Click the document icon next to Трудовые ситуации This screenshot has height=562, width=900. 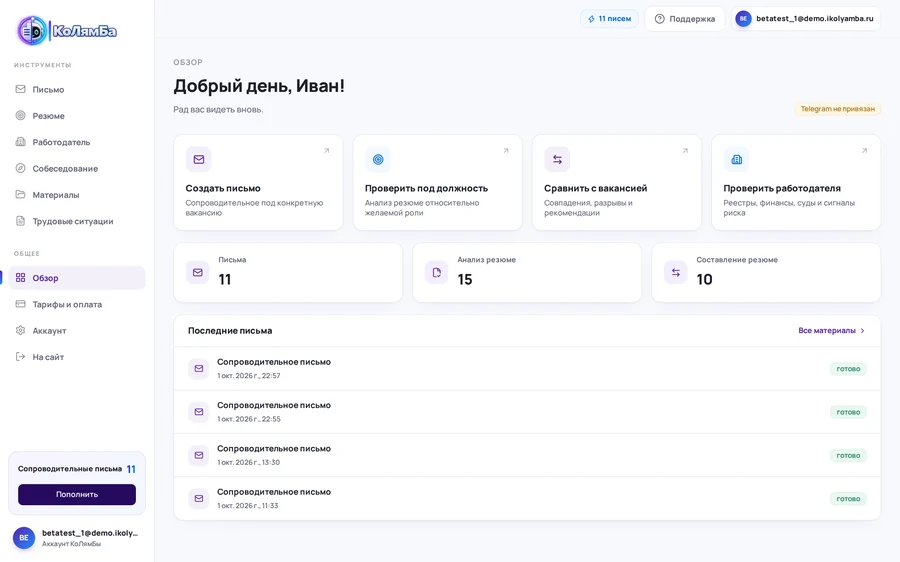tap(21, 221)
